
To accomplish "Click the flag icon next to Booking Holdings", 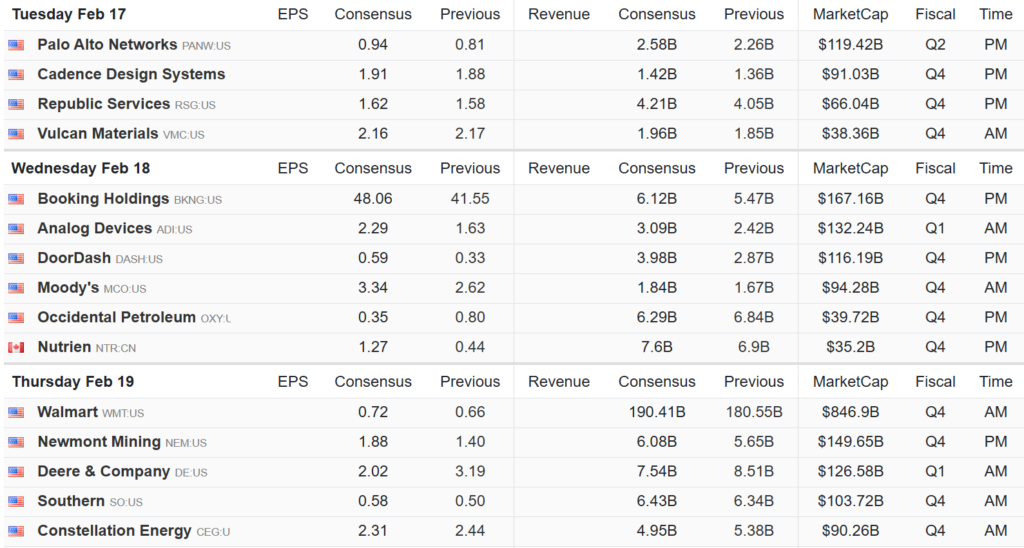I will 16,199.
